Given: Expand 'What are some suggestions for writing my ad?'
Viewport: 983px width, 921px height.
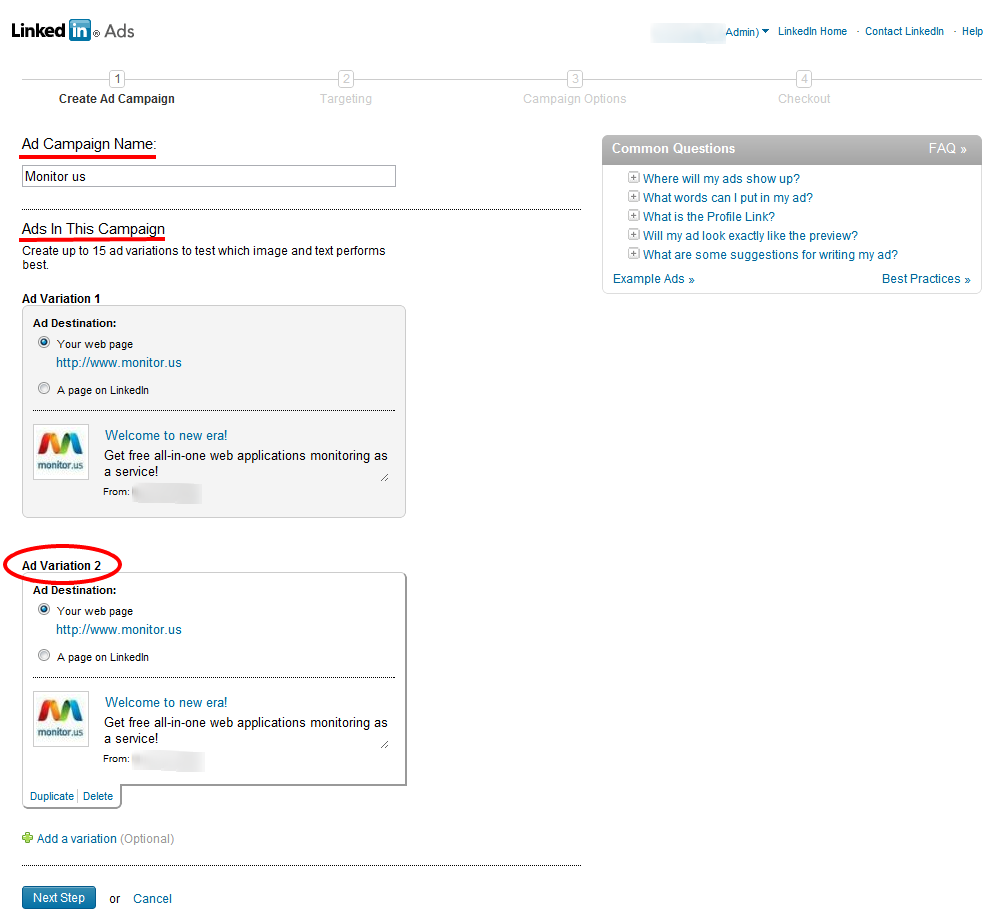Looking at the screenshot, I should 634,254.
